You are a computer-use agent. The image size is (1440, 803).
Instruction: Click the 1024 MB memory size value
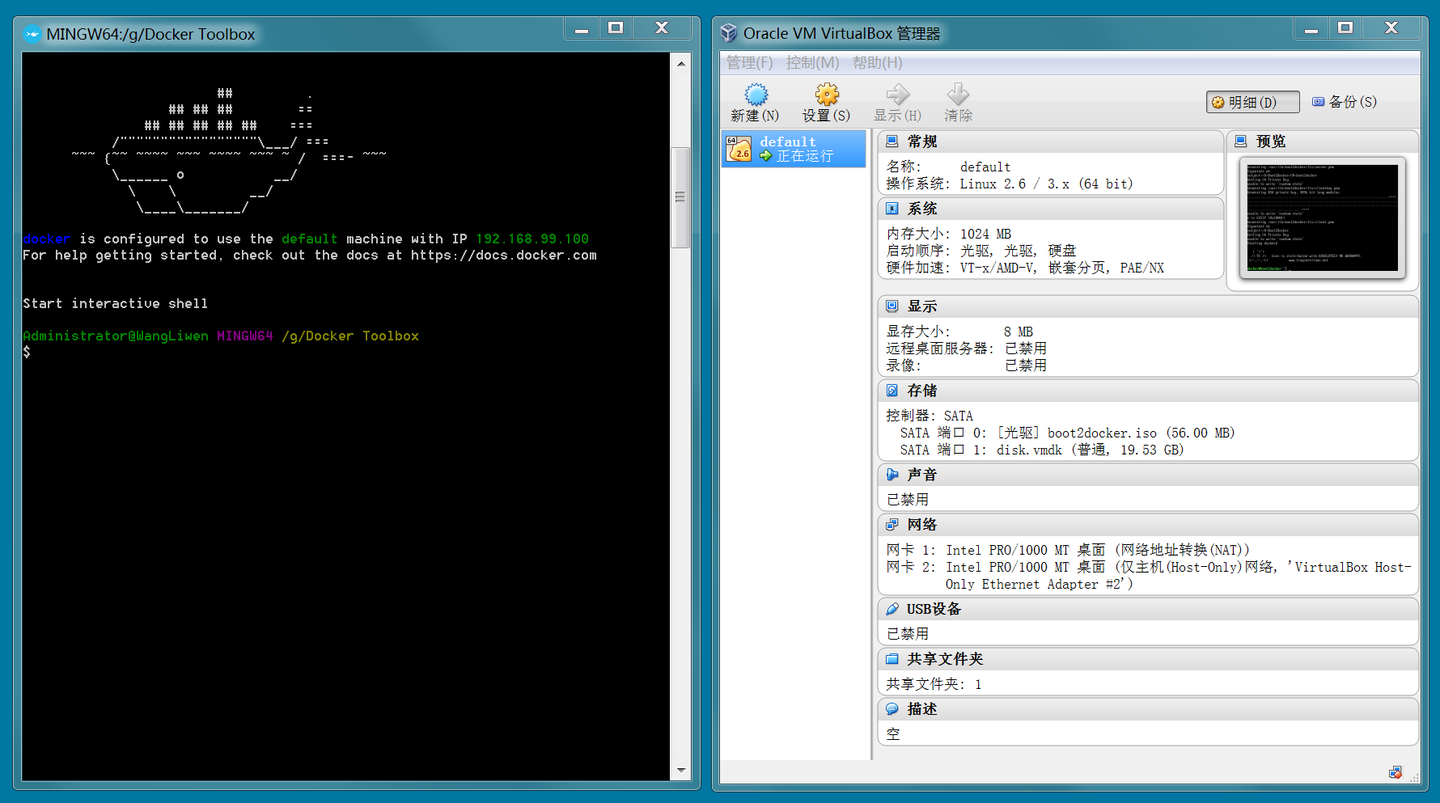985,234
